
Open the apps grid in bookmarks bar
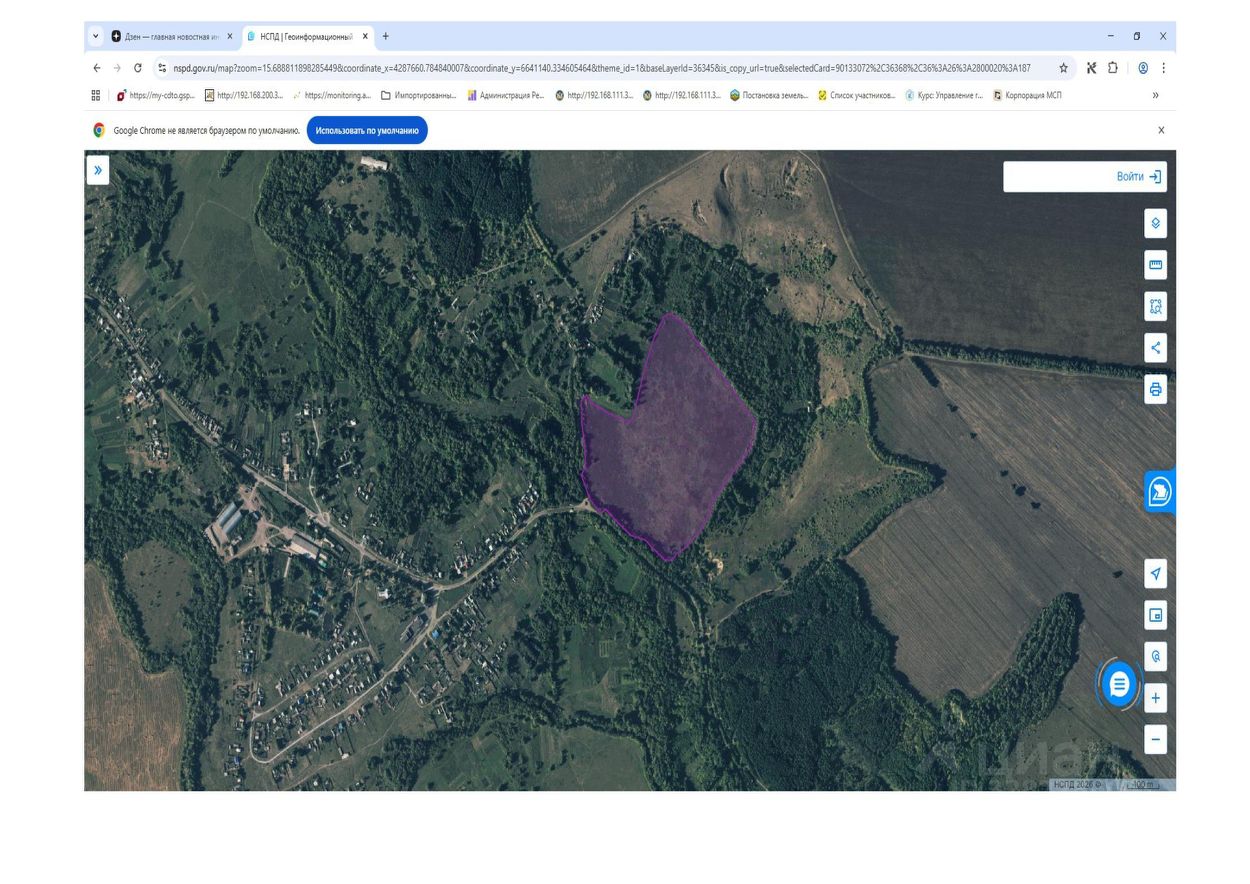pyautogui.click(x=96, y=95)
